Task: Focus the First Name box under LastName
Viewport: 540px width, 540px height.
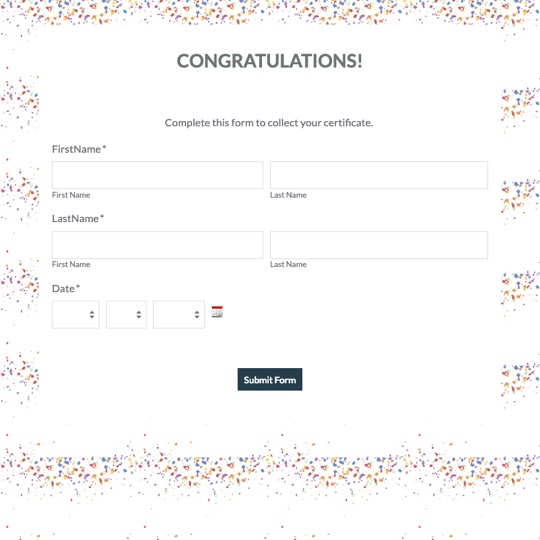Action: tap(157, 245)
